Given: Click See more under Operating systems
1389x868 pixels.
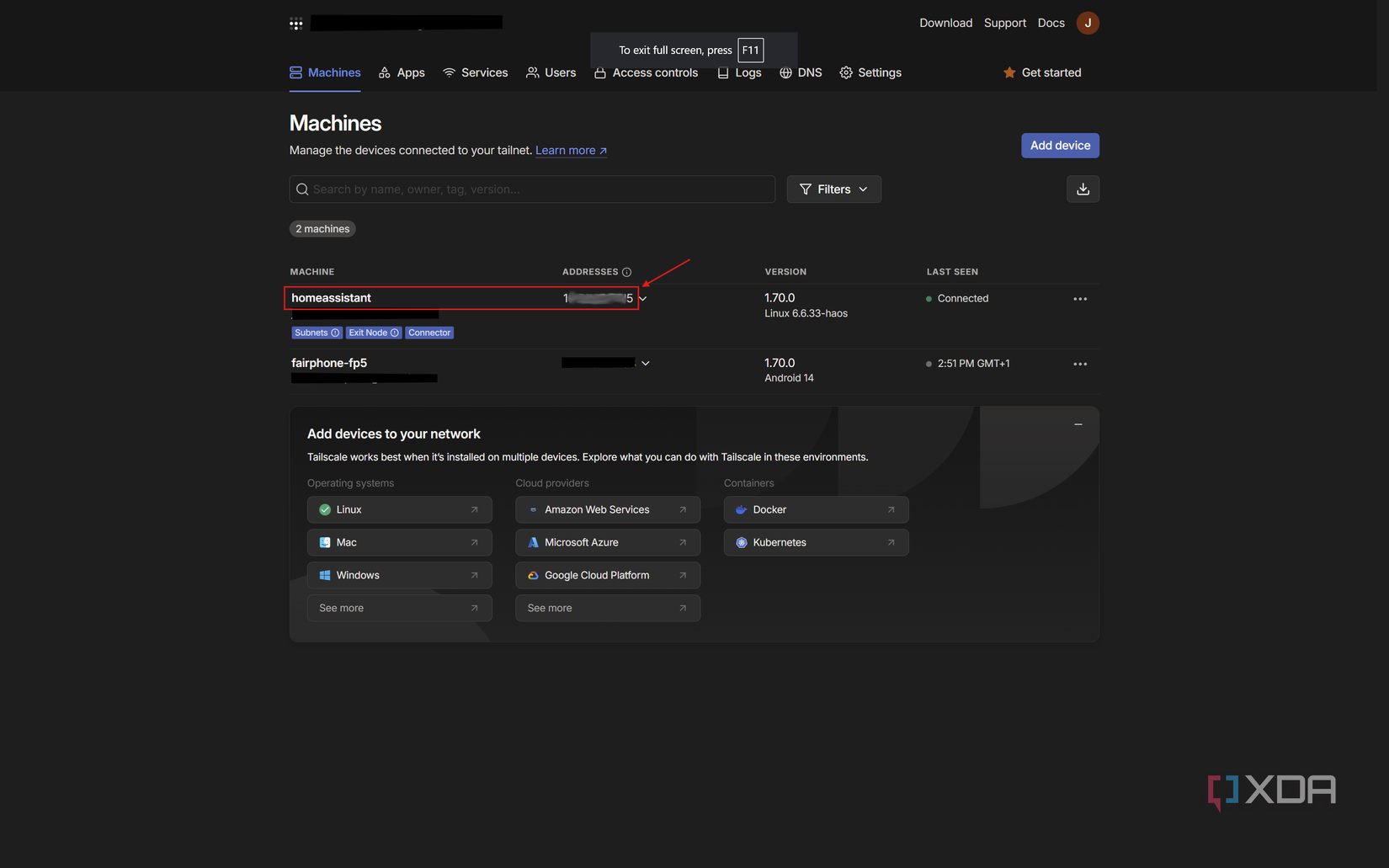Looking at the screenshot, I should click(x=400, y=608).
